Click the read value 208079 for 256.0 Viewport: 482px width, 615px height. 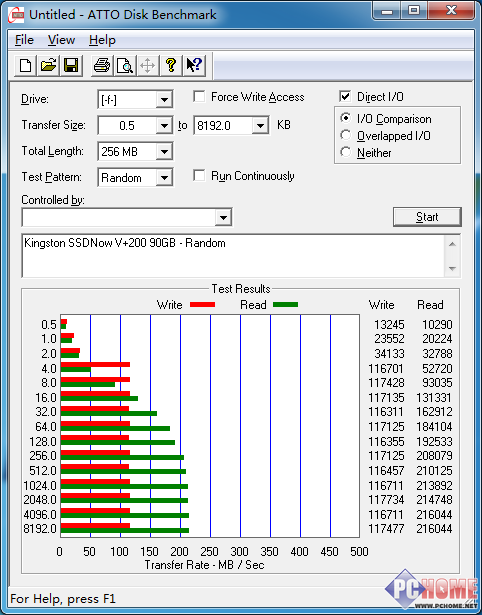click(x=434, y=456)
